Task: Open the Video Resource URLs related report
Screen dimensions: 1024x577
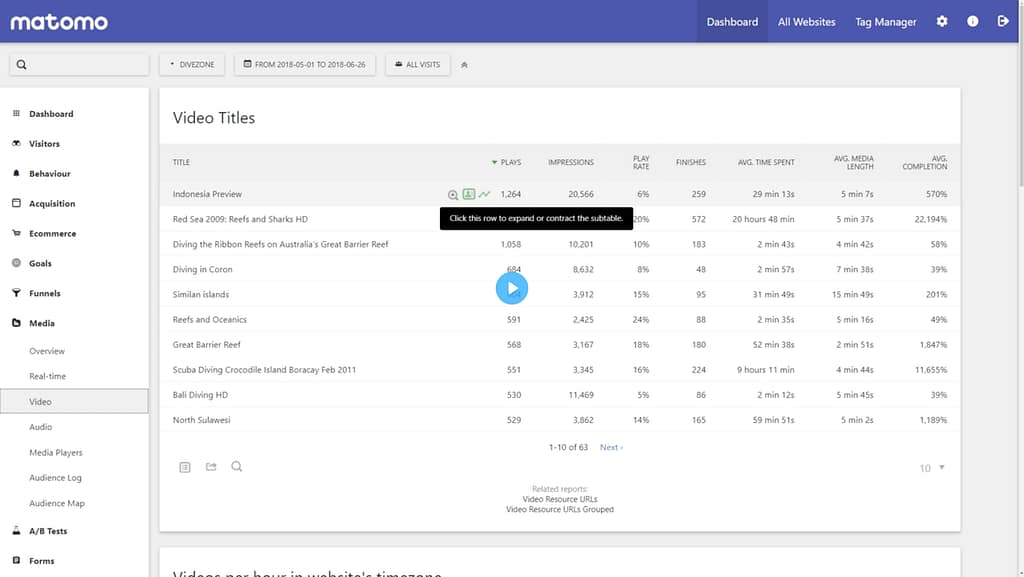Action: [x=559, y=498]
